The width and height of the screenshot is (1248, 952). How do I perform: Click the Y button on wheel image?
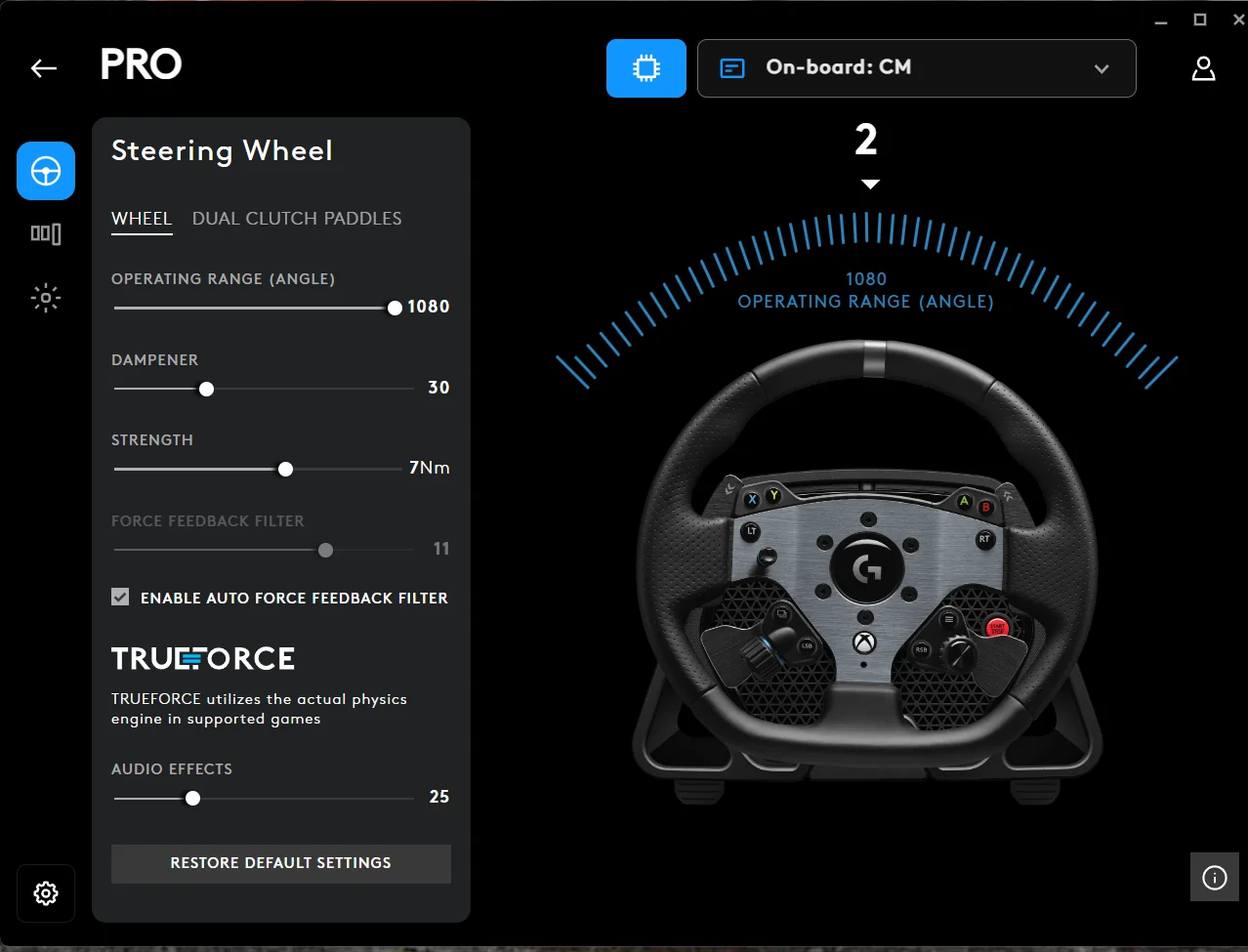(x=773, y=495)
